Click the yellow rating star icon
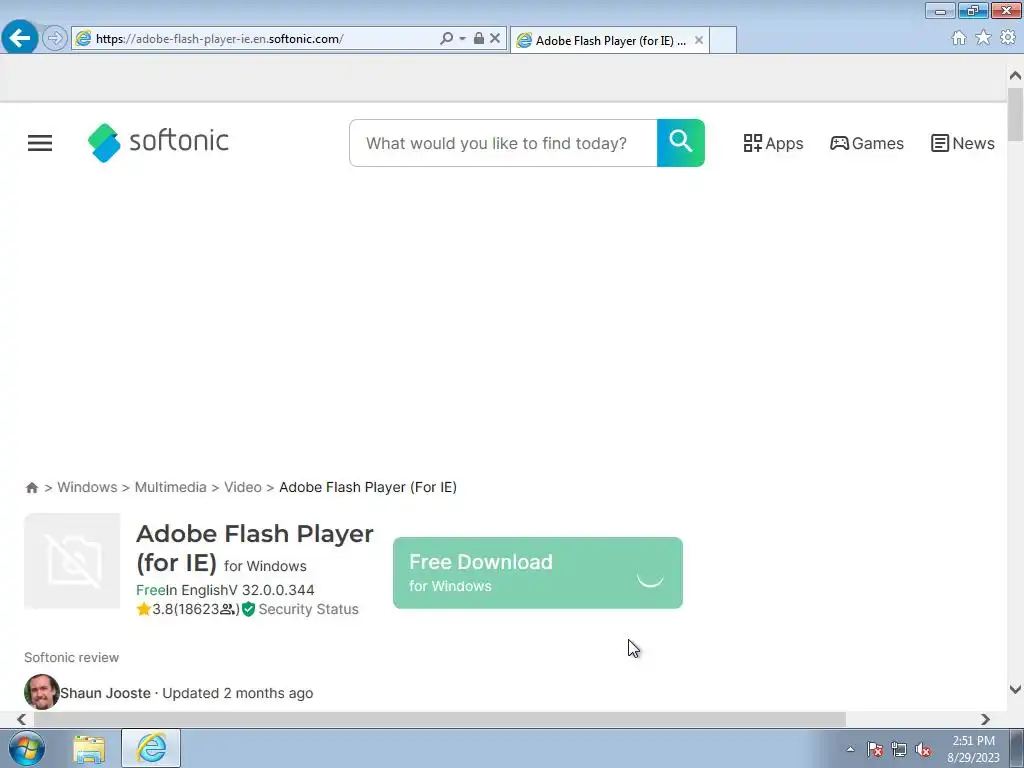This screenshot has height=768, width=1024. pos(144,609)
